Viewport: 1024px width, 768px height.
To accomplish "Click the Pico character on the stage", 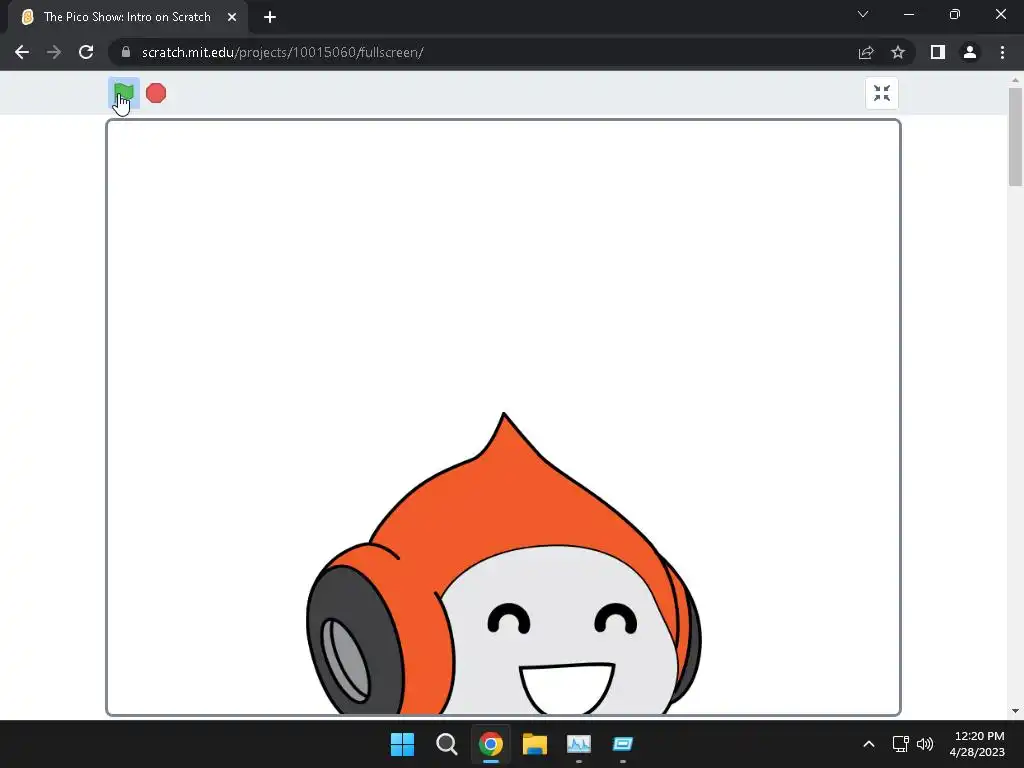I will 504,563.
